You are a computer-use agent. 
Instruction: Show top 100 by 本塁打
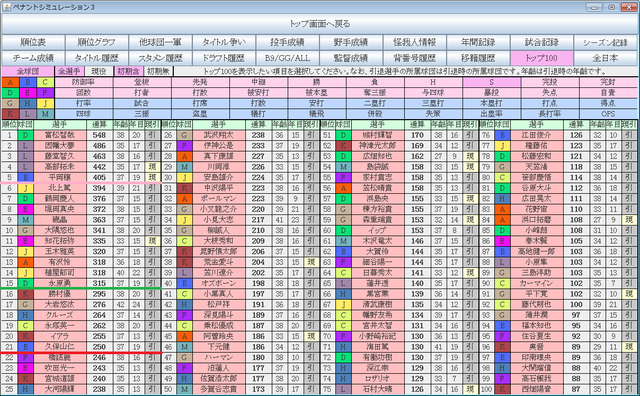click(x=491, y=103)
